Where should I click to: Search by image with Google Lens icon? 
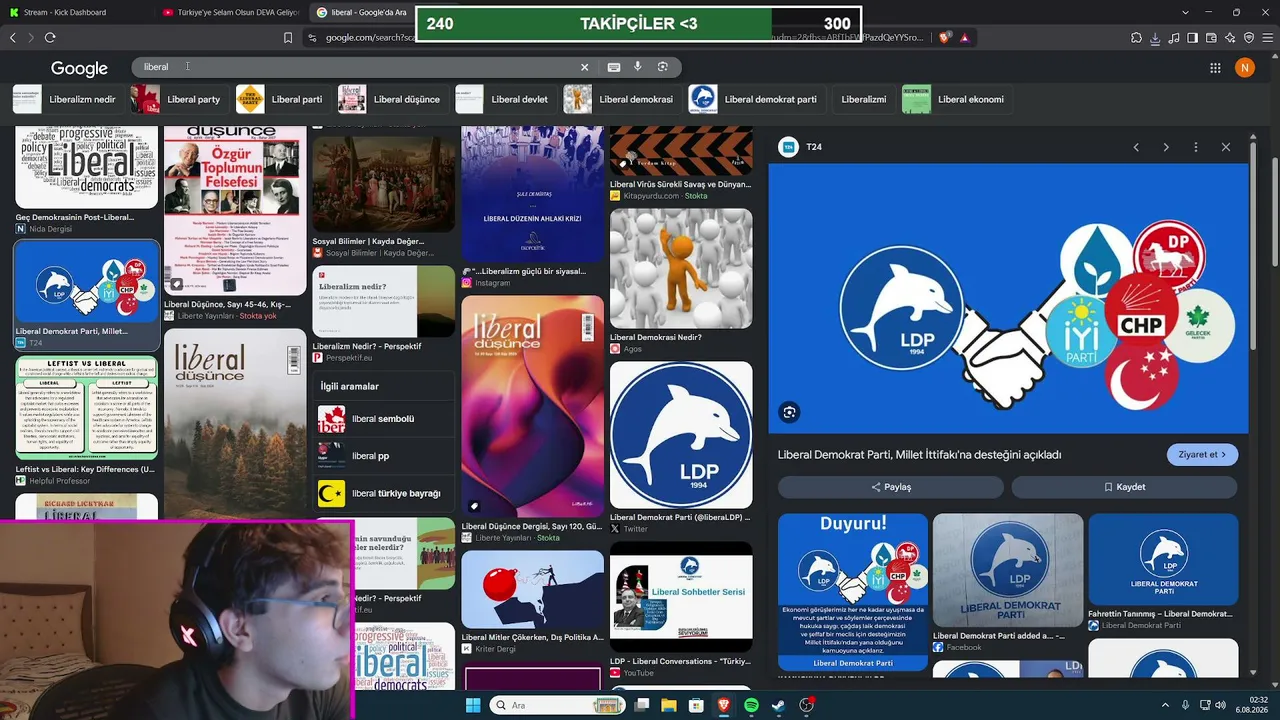click(x=662, y=67)
